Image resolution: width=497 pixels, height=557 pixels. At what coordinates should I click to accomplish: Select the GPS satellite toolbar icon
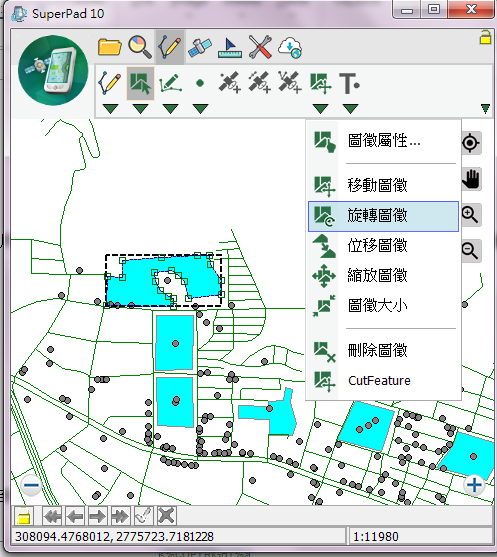[200, 47]
